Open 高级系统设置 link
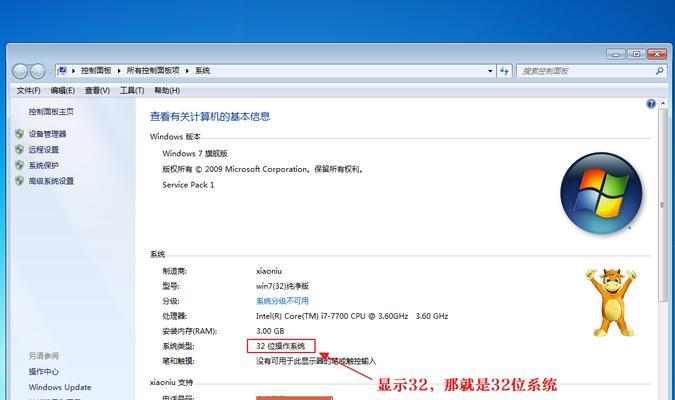This screenshot has height=400, width=675. 51,181
